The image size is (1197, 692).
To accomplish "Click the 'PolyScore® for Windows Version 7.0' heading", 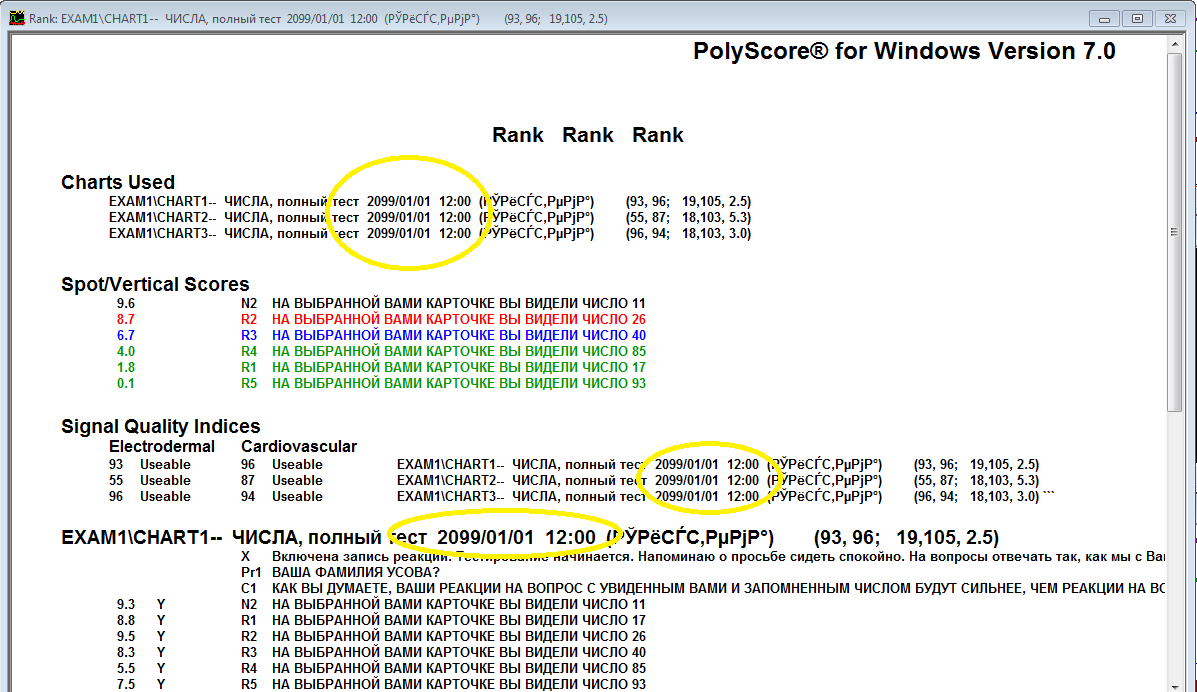I will tap(904, 51).
